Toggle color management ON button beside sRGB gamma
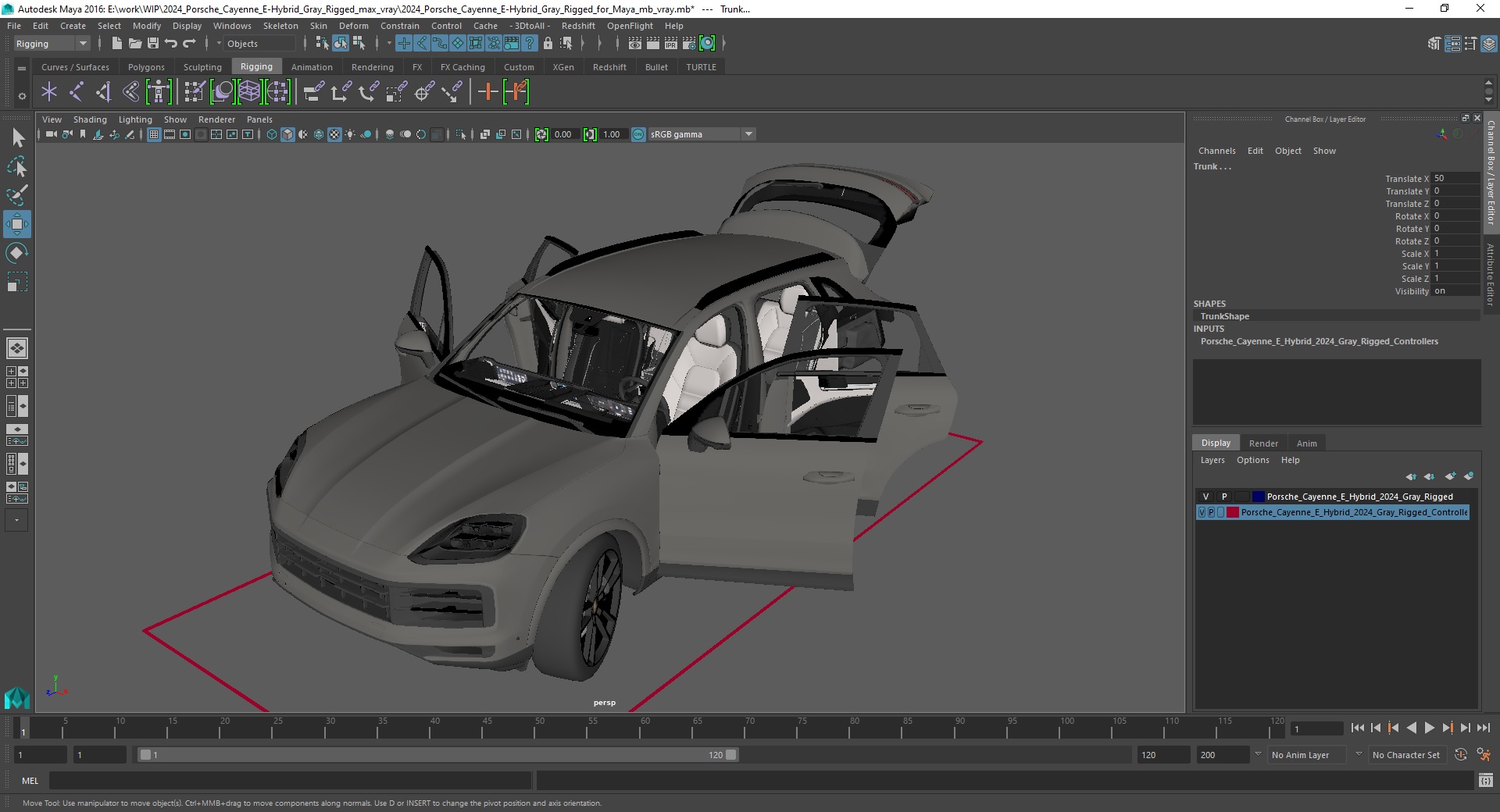This screenshot has height=812, width=1500. click(x=638, y=134)
